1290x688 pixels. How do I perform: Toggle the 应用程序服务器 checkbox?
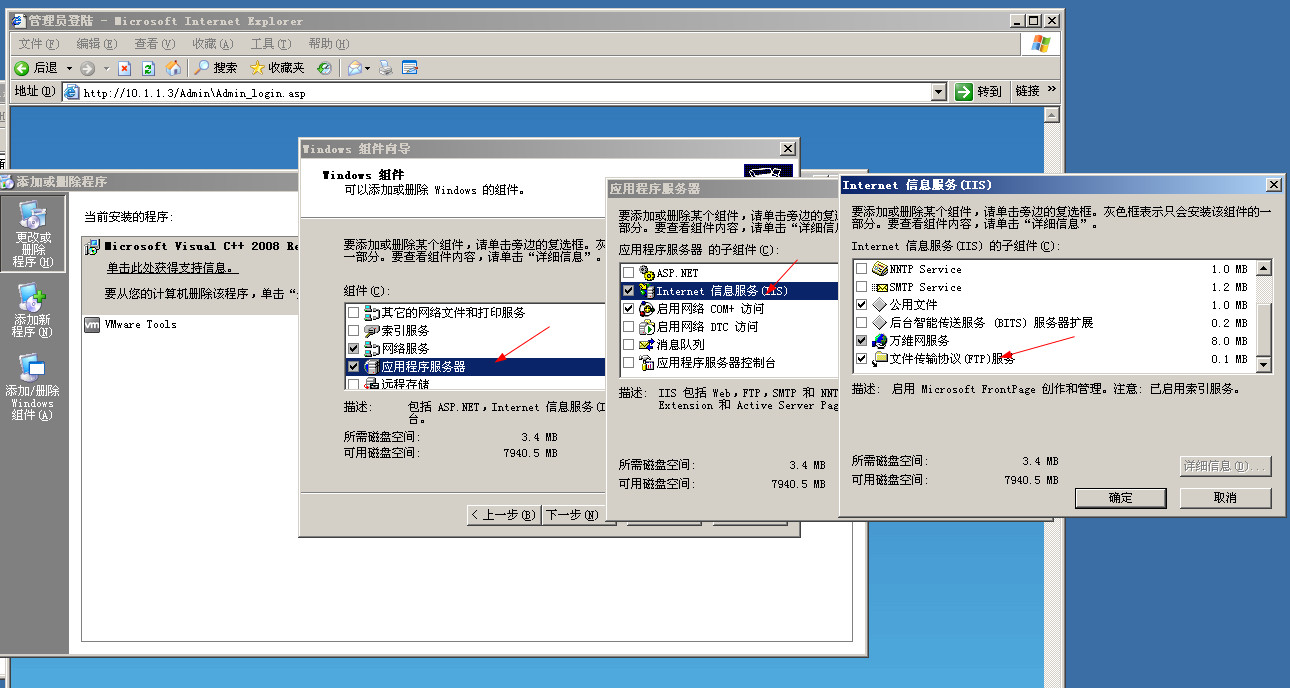[353, 366]
